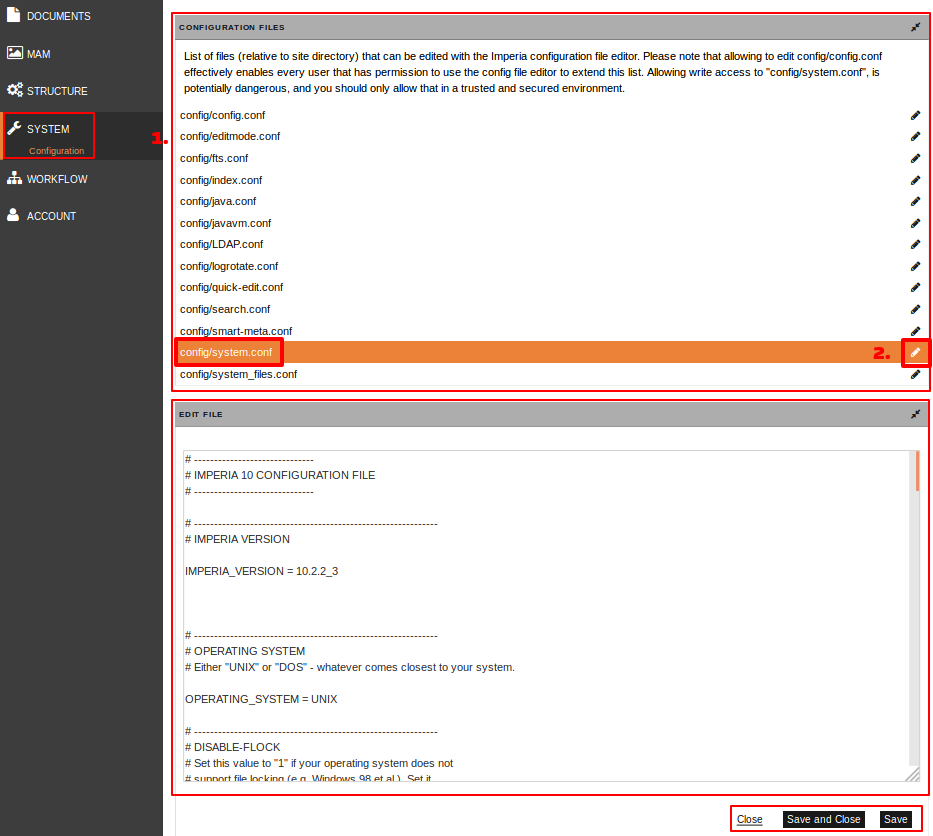
Task: Click the pencil icon for config/logrotate.conf
Action: [915, 267]
